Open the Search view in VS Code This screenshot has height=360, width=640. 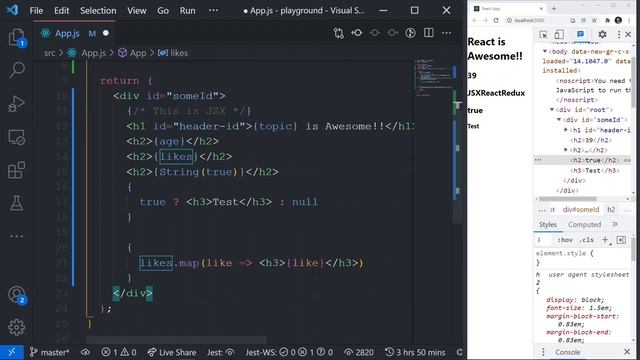(x=16, y=70)
